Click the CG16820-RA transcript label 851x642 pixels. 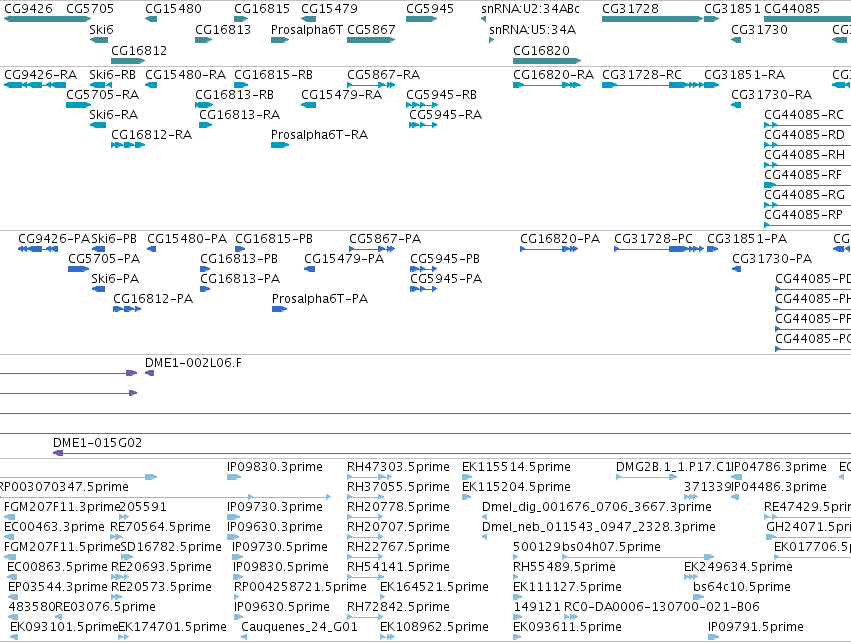(554, 75)
